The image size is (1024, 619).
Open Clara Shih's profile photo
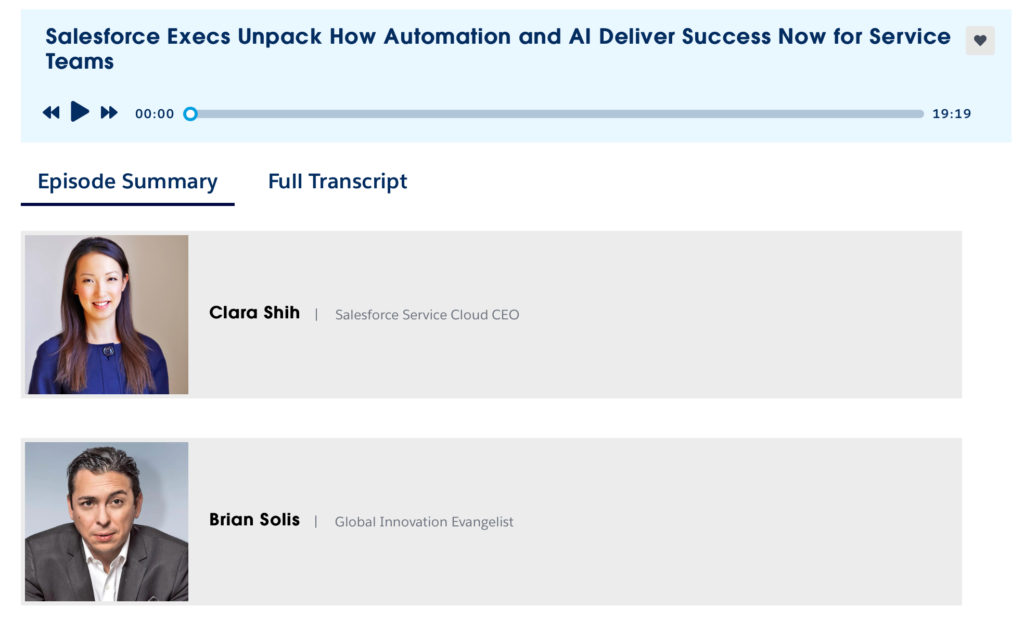pyautogui.click(x=106, y=315)
